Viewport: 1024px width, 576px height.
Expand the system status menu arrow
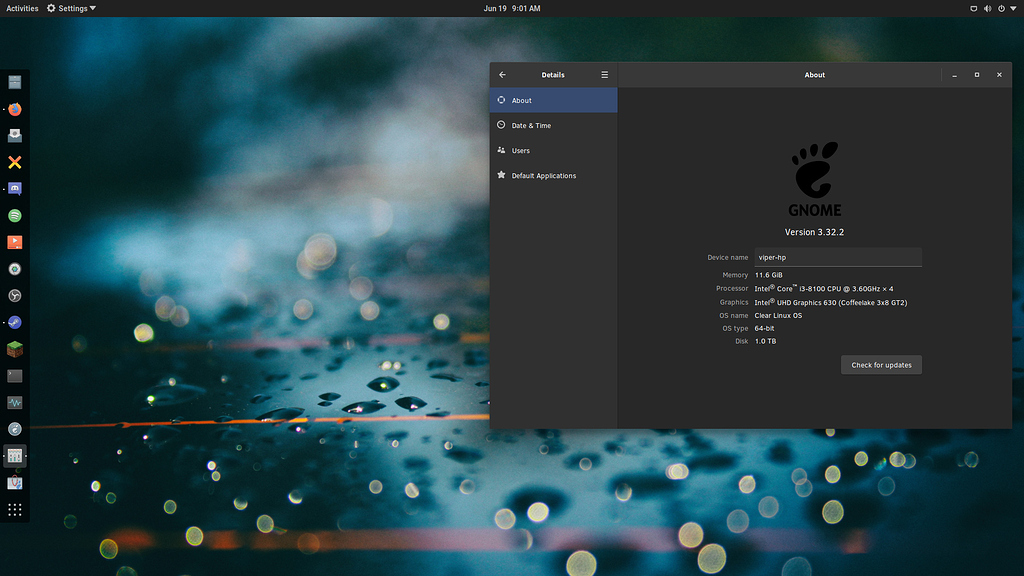pyautogui.click(x=1014, y=8)
